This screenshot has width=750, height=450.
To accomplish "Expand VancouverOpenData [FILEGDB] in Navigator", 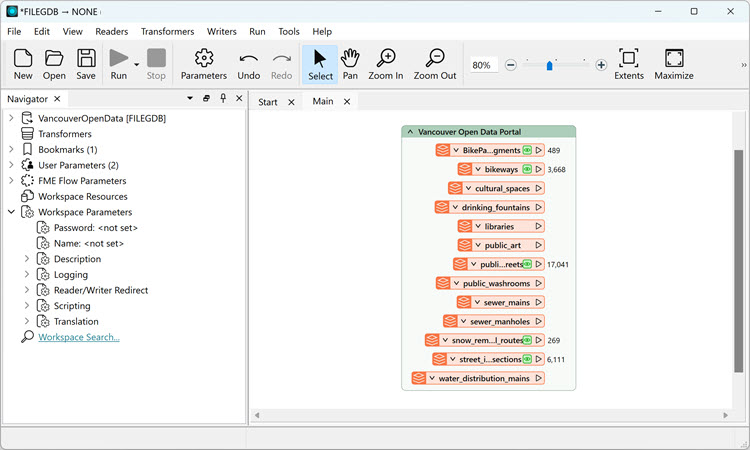I will (11, 118).
